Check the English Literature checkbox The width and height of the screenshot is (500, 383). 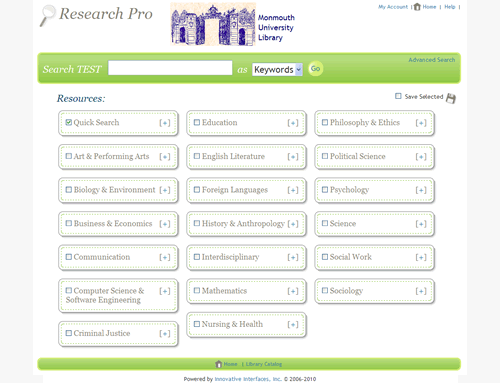pyautogui.click(x=197, y=156)
